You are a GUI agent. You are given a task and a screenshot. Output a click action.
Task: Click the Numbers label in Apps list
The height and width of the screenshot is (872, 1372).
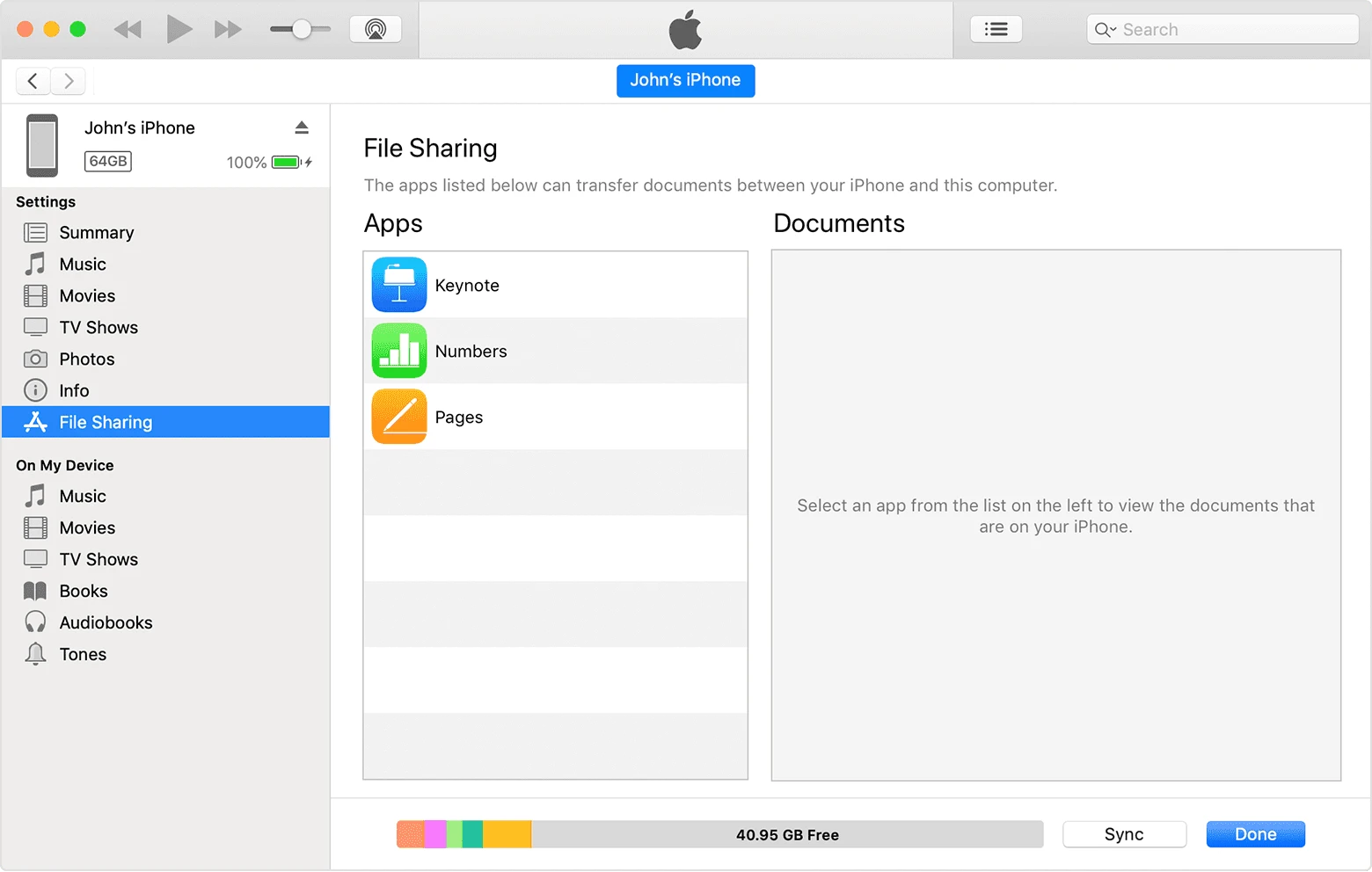point(471,352)
